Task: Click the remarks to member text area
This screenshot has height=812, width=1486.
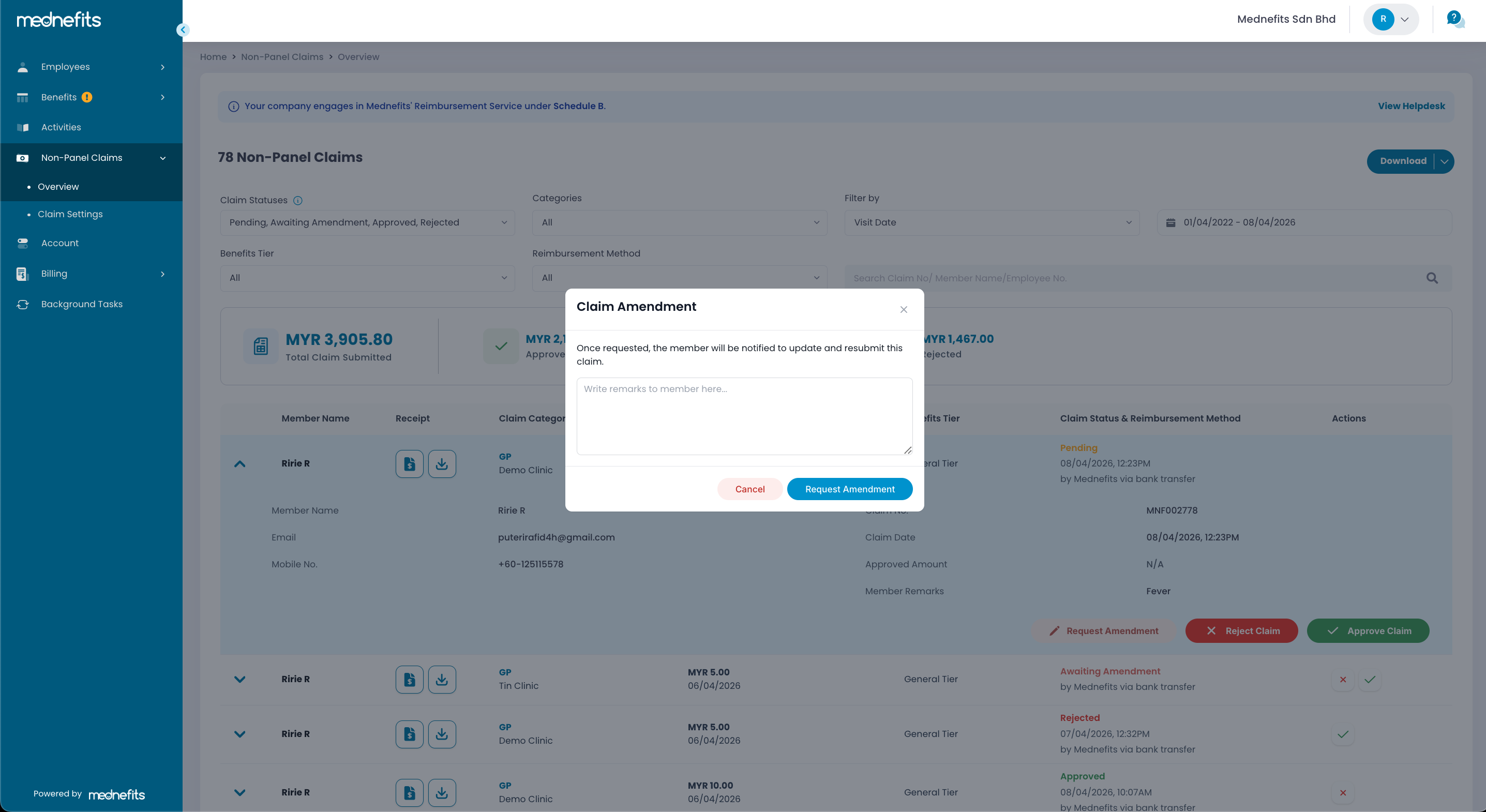Action: point(744,416)
